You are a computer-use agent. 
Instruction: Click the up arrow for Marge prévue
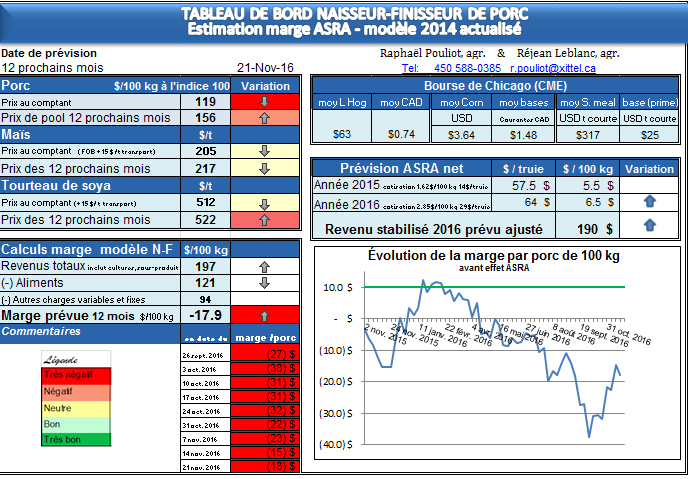265,315
